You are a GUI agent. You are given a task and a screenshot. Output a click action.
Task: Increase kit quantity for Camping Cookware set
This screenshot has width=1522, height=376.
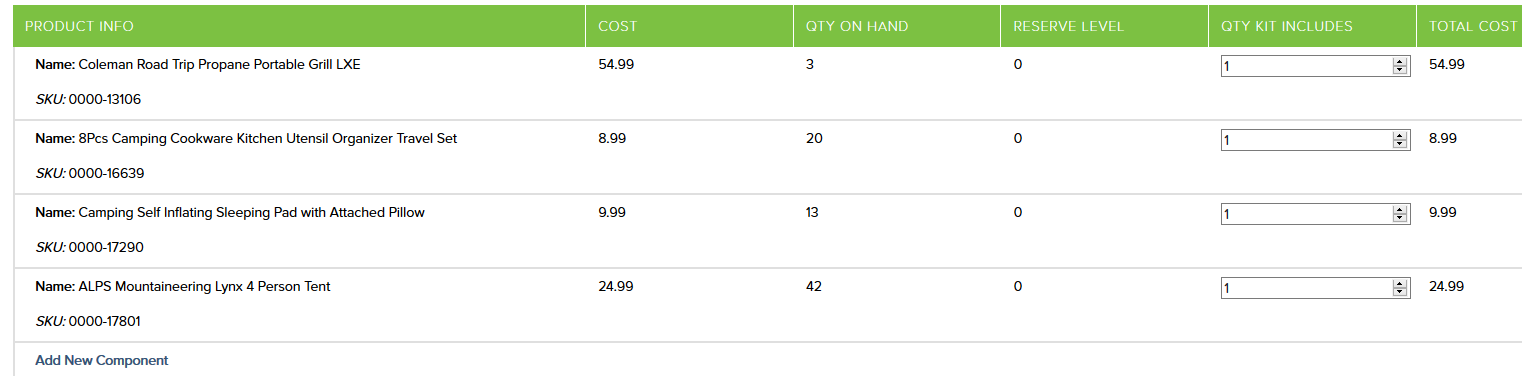pyautogui.click(x=1399, y=135)
